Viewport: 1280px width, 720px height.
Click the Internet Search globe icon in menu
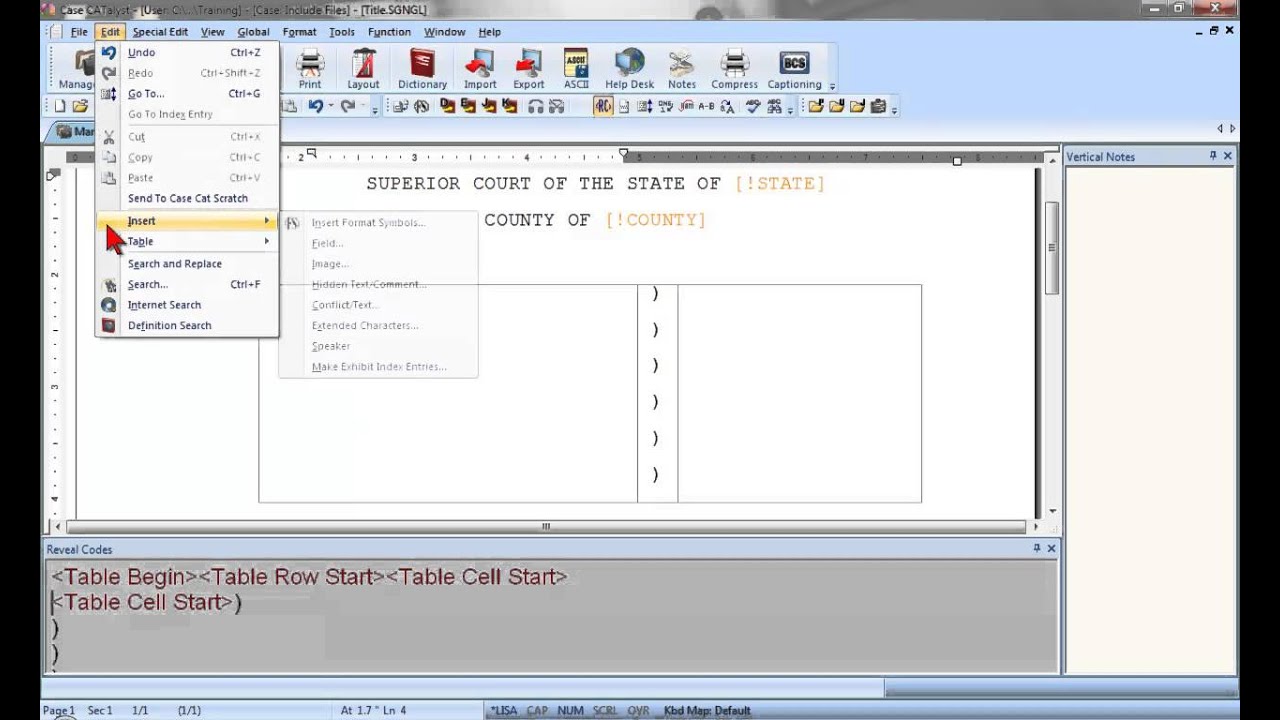109,305
